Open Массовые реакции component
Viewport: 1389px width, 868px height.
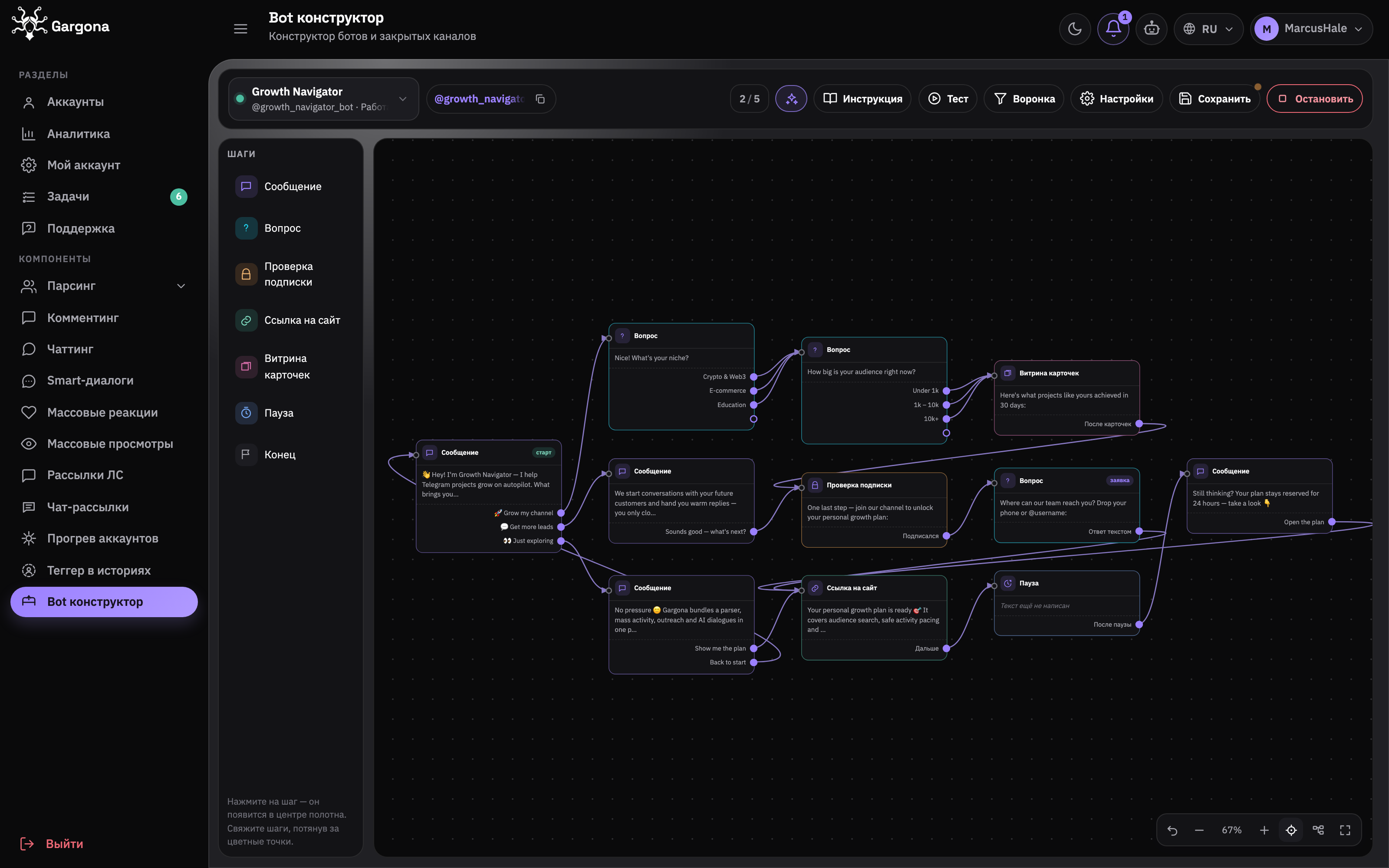point(104,412)
